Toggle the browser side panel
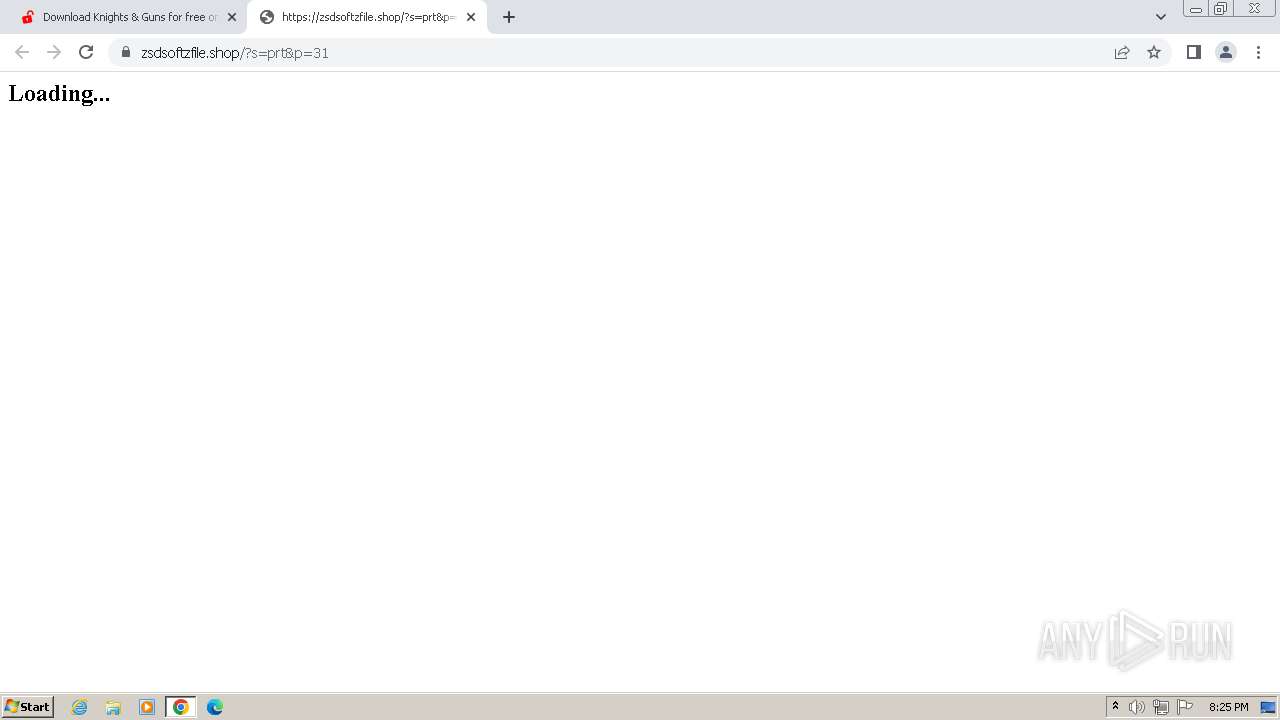 (1194, 52)
